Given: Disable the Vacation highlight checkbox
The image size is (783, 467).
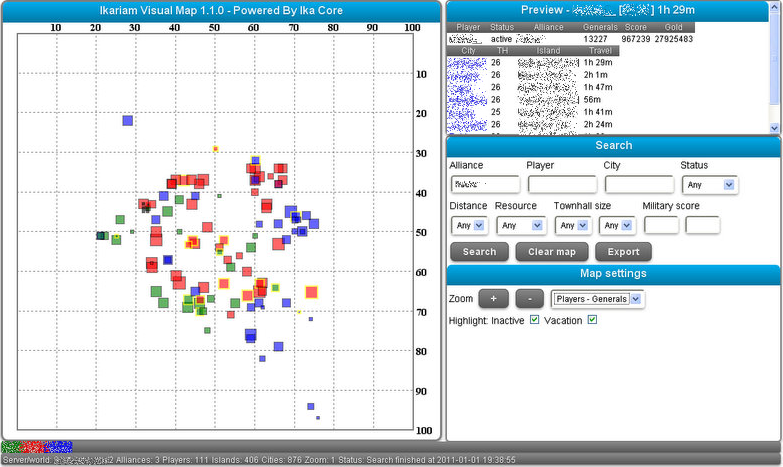Looking at the screenshot, I should tap(592, 320).
